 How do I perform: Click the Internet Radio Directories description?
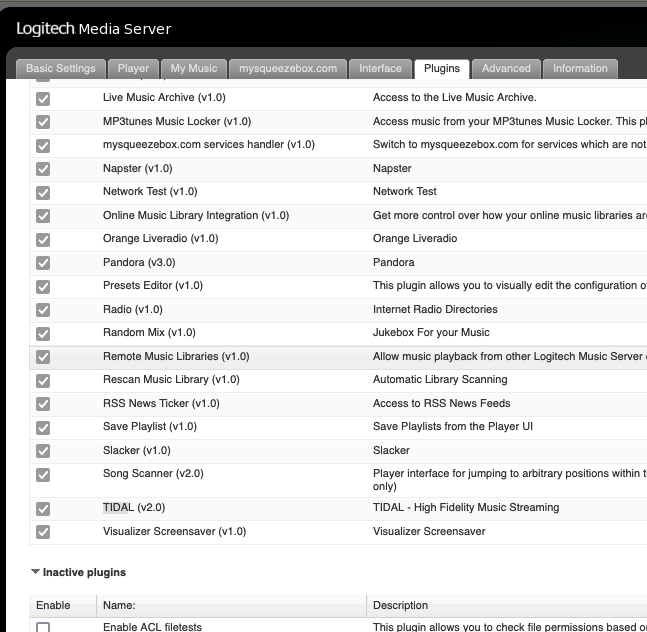tap(435, 309)
